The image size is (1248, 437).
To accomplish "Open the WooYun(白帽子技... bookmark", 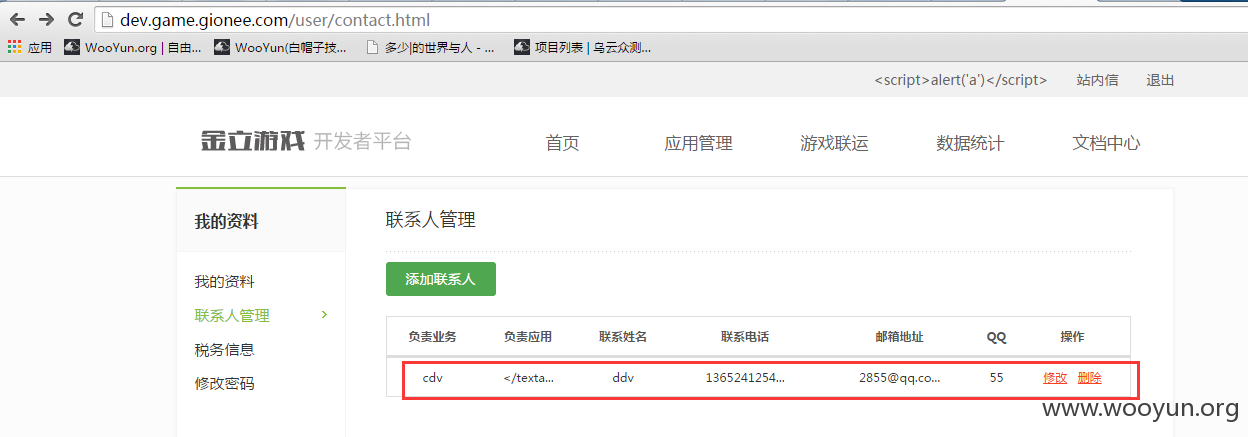I will (x=281, y=46).
